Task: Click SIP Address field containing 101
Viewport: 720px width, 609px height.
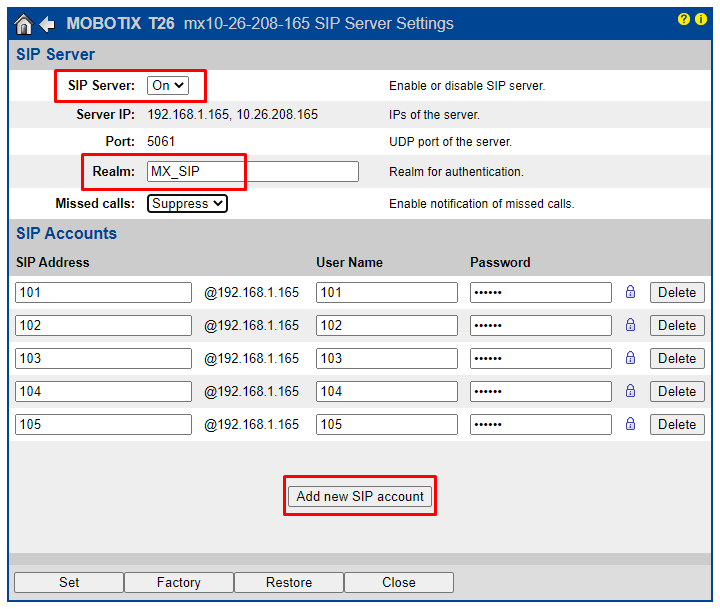Action: (x=103, y=293)
